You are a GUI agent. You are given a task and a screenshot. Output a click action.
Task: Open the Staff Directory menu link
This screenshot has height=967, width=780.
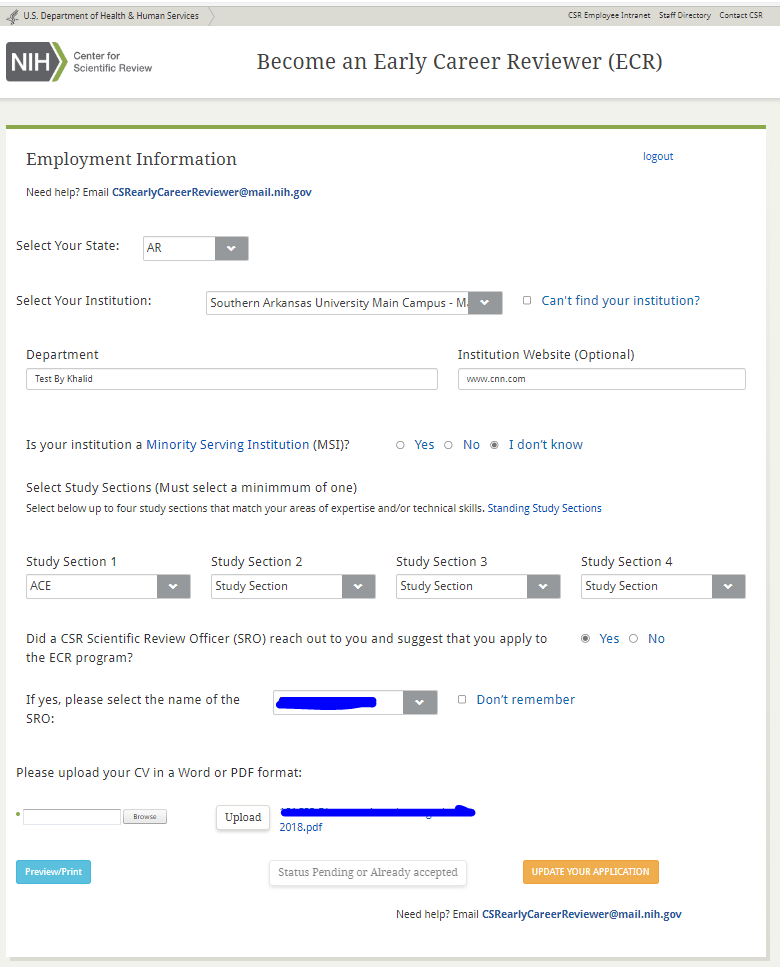(685, 16)
